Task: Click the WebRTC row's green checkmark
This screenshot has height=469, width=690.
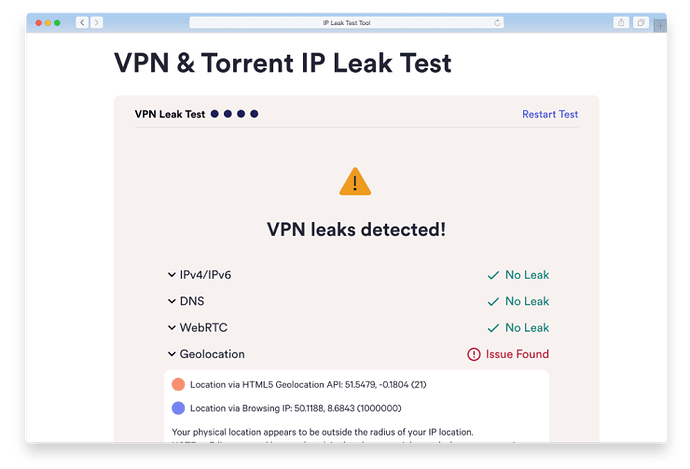Action: pos(492,327)
